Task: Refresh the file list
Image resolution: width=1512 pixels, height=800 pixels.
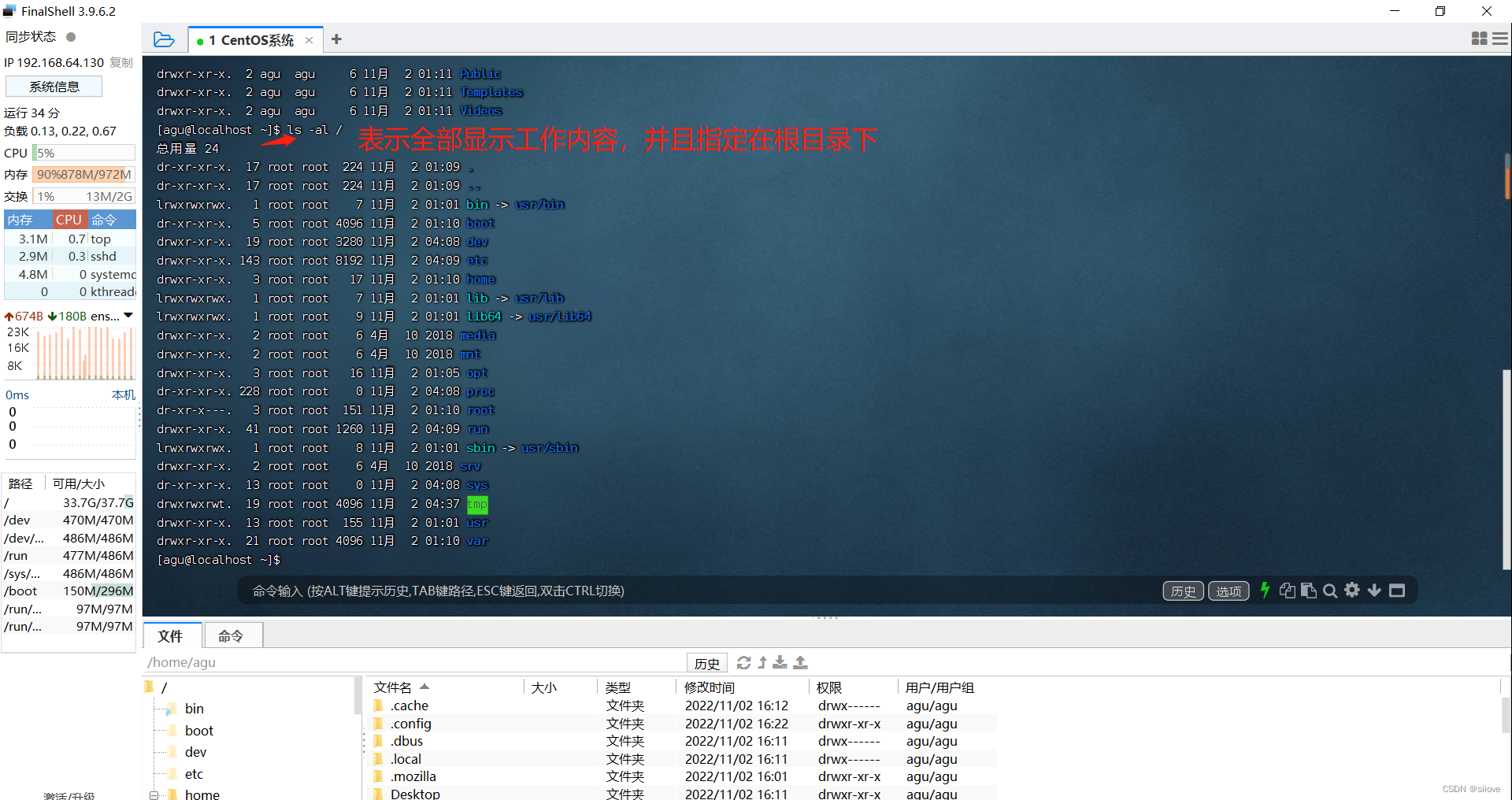Action: click(x=743, y=663)
